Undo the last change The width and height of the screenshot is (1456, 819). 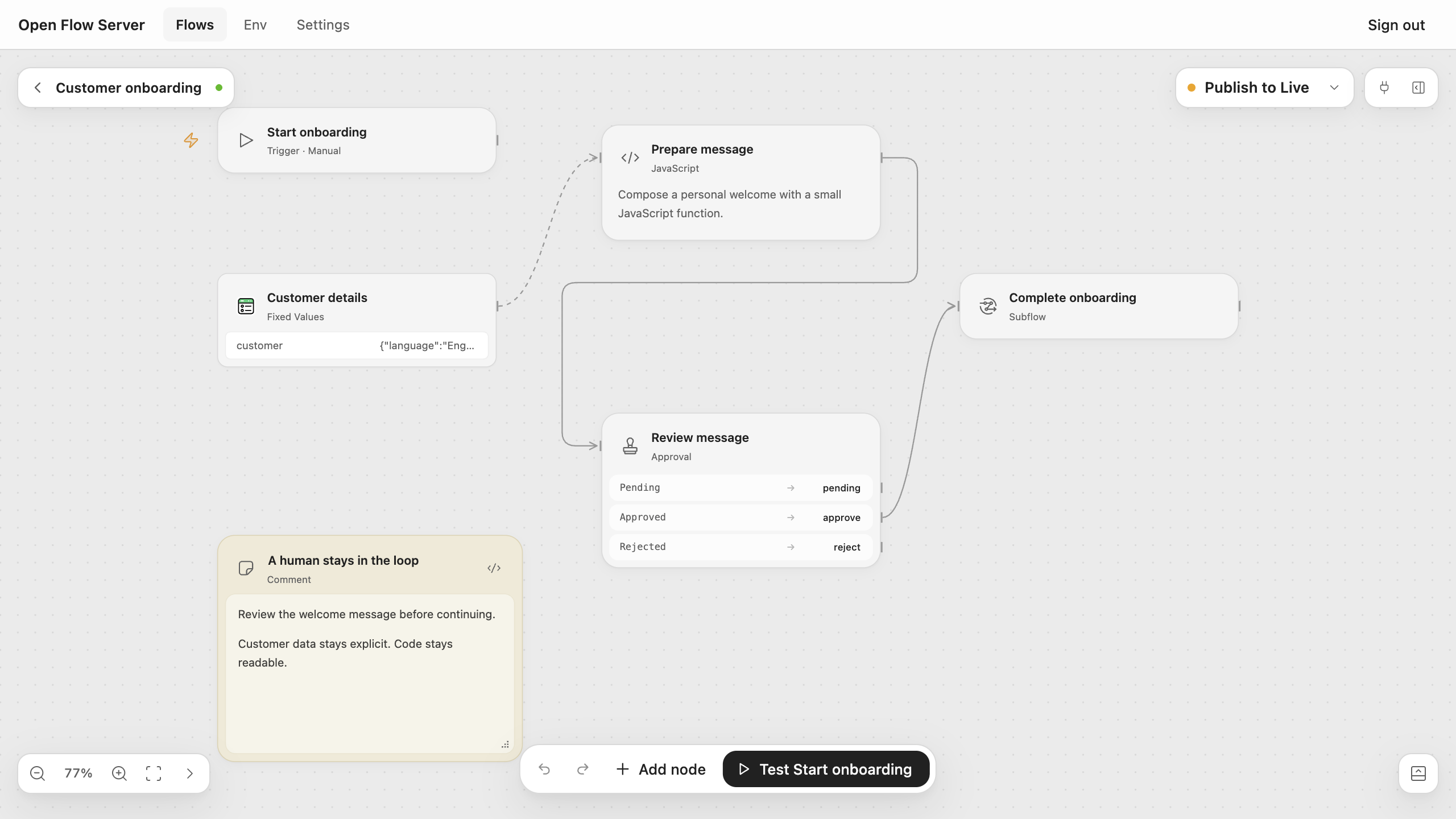click(544, 770)
